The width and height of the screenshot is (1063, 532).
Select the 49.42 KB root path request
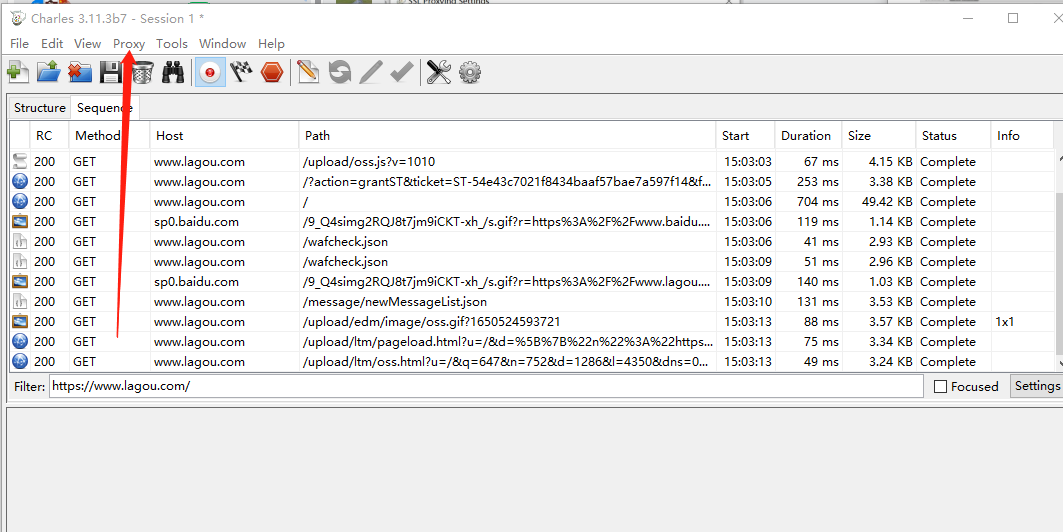point(532,202)
